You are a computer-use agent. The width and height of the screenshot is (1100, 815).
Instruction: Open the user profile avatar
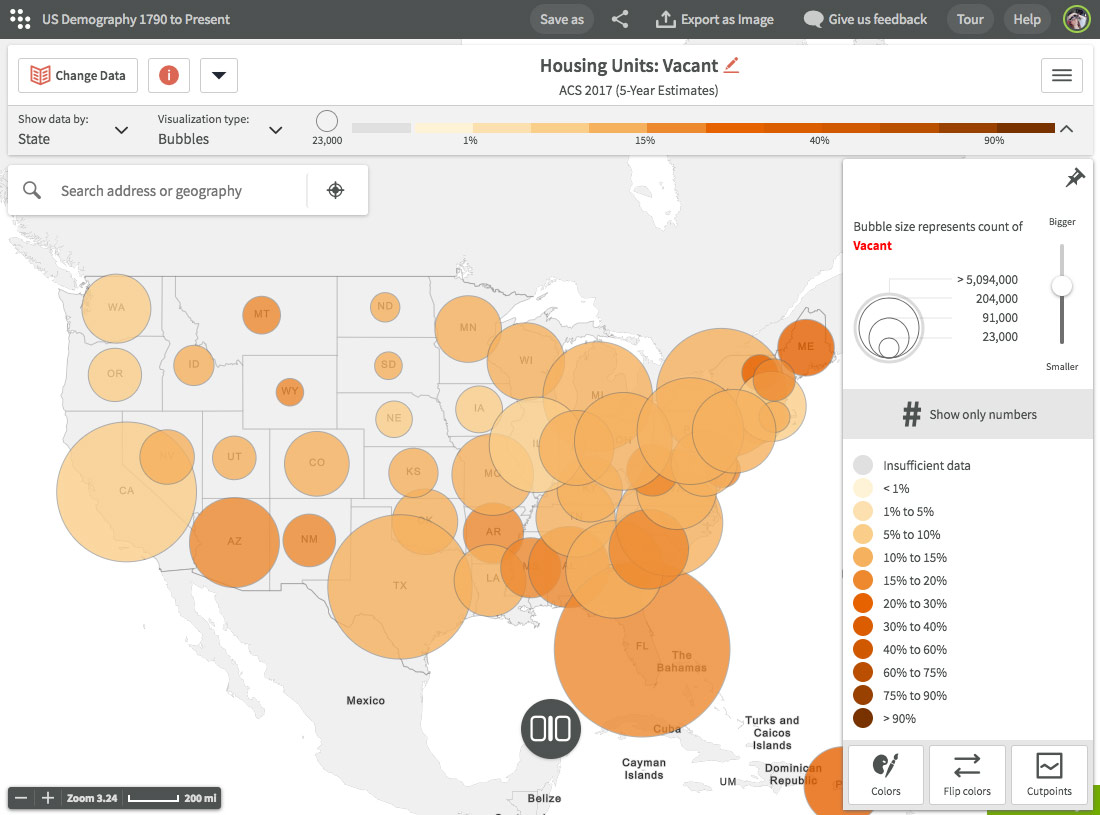click(x=1076, y=19)
